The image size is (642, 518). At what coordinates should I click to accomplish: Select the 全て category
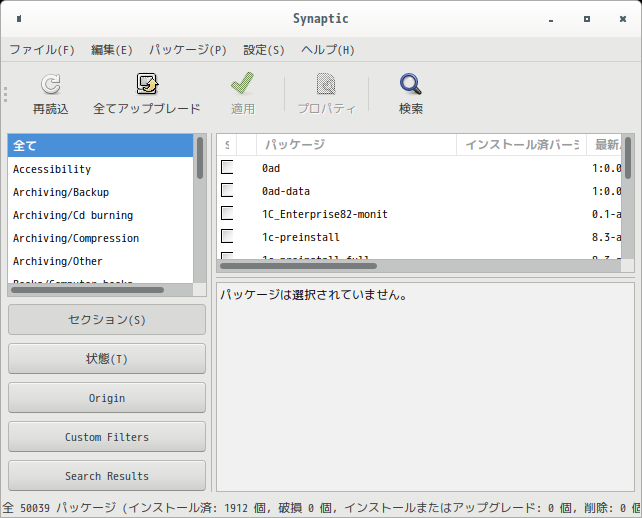(100, 145)
